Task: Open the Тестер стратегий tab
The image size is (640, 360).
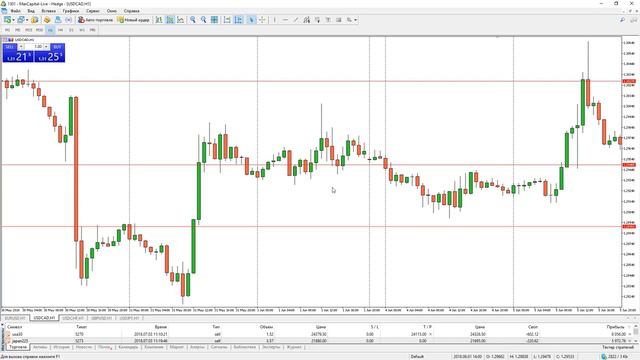Action: pyautogui.click(x=618, y=347)
